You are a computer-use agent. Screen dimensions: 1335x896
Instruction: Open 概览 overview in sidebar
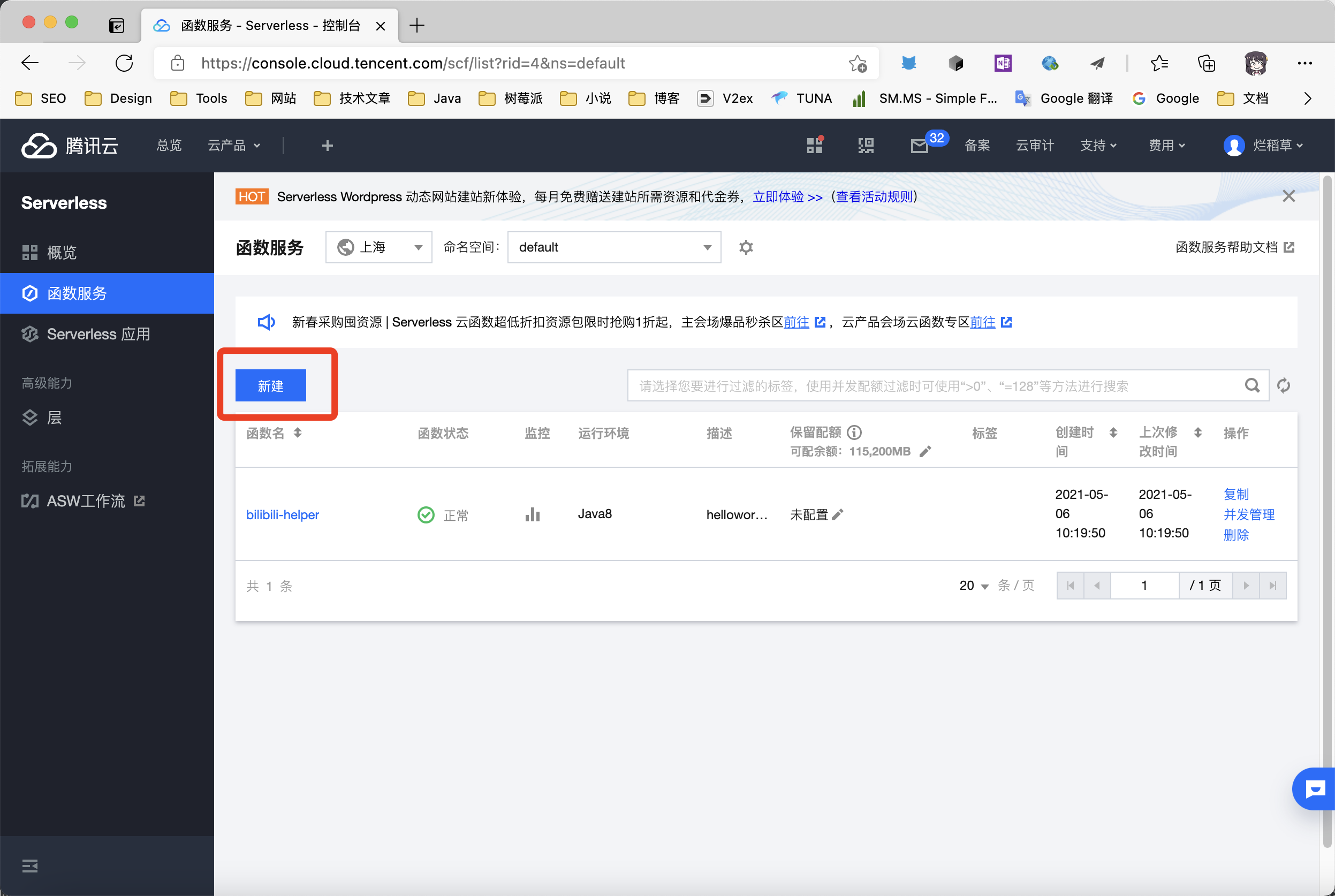[107, 252]
